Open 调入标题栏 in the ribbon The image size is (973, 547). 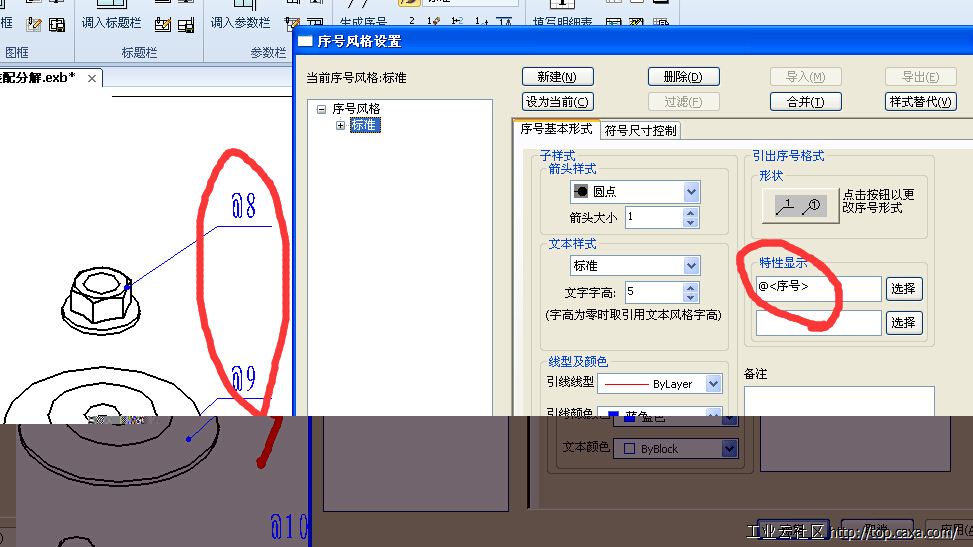point(112,23)
